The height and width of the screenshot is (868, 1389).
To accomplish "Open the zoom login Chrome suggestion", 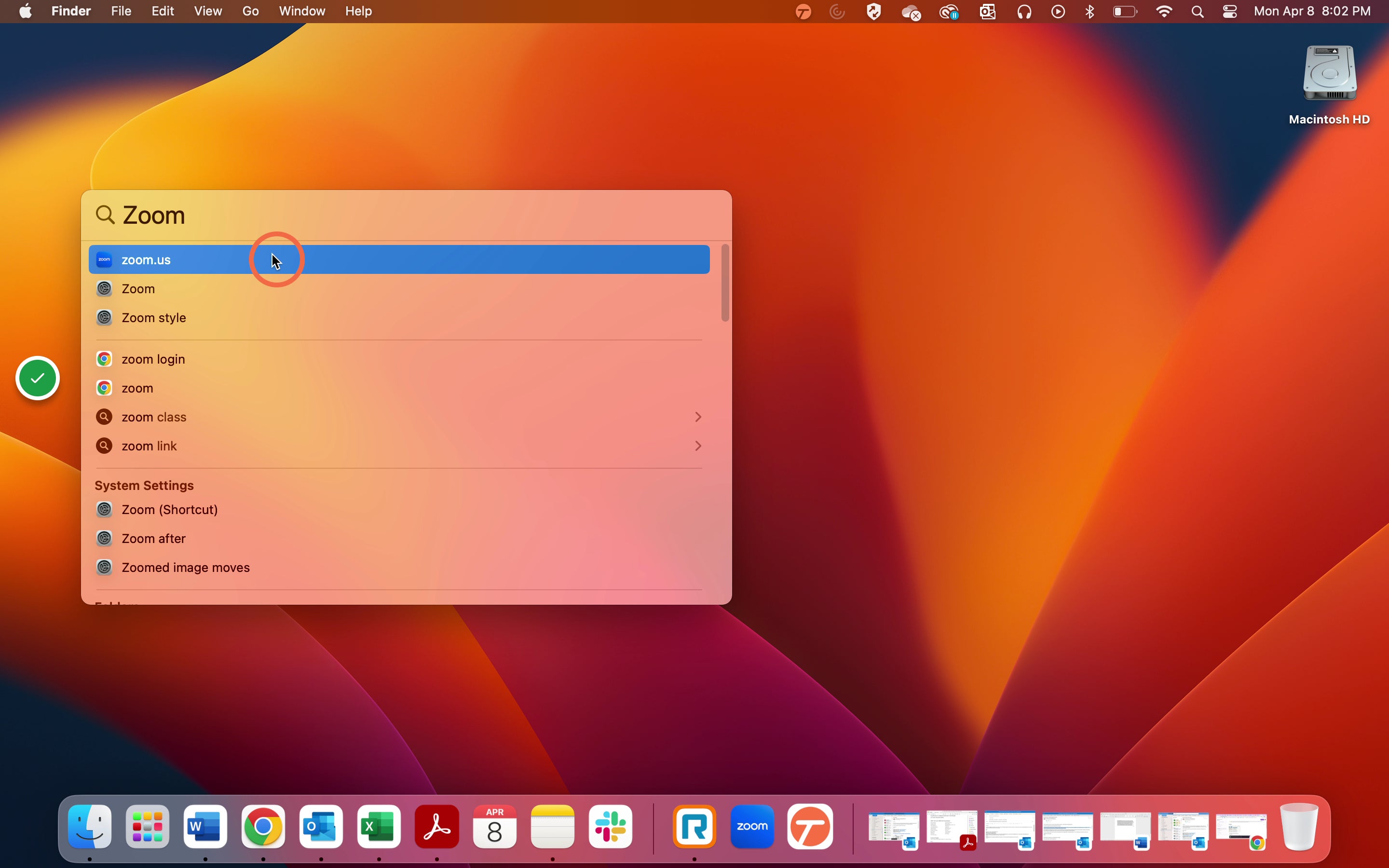I will [x=399, y=359].
